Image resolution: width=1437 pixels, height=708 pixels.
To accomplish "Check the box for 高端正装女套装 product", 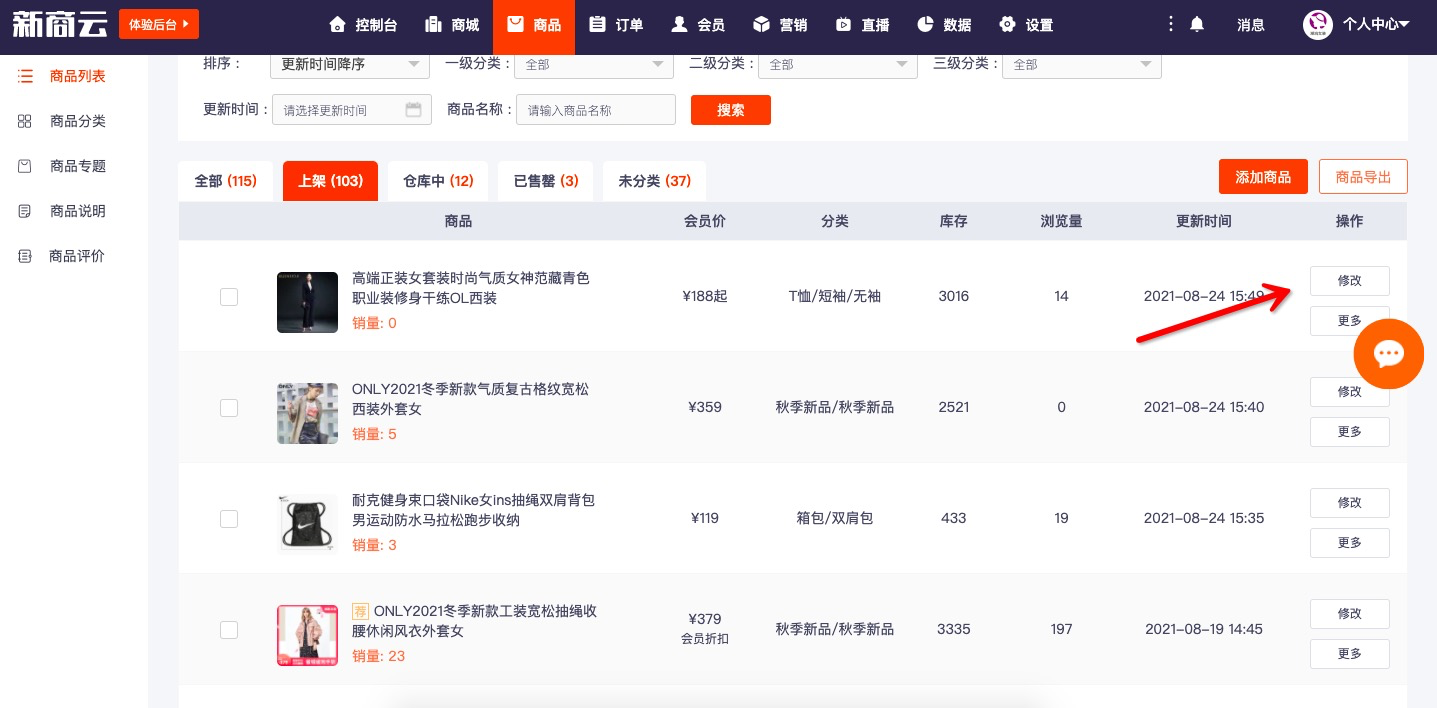I will (229, 296).
